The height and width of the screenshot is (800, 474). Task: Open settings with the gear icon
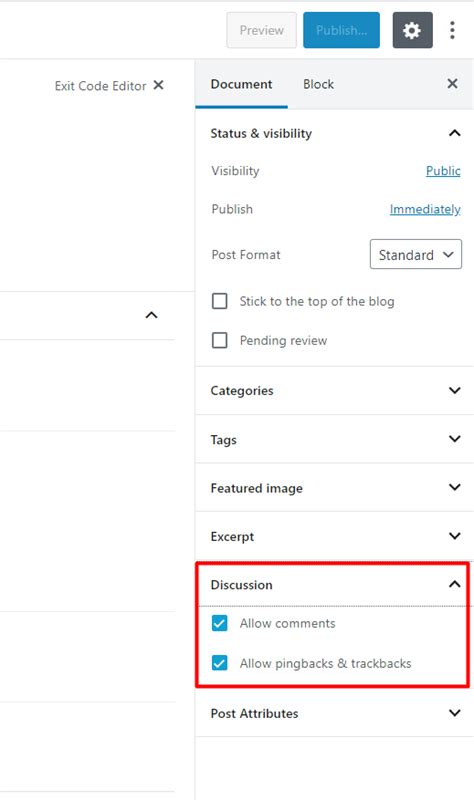pyautogui.click(x=412, y=31)
